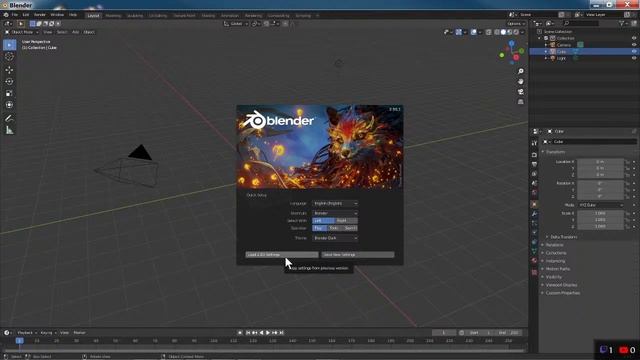Hide the Camera in outliner

(634, 45)
